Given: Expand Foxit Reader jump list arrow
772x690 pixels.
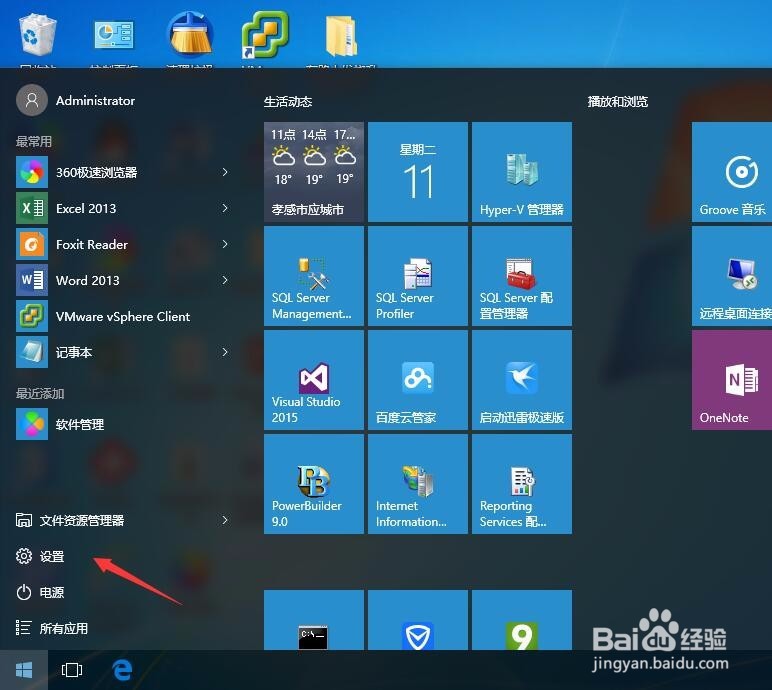Looking at the screenshot, I should [225, 244].
